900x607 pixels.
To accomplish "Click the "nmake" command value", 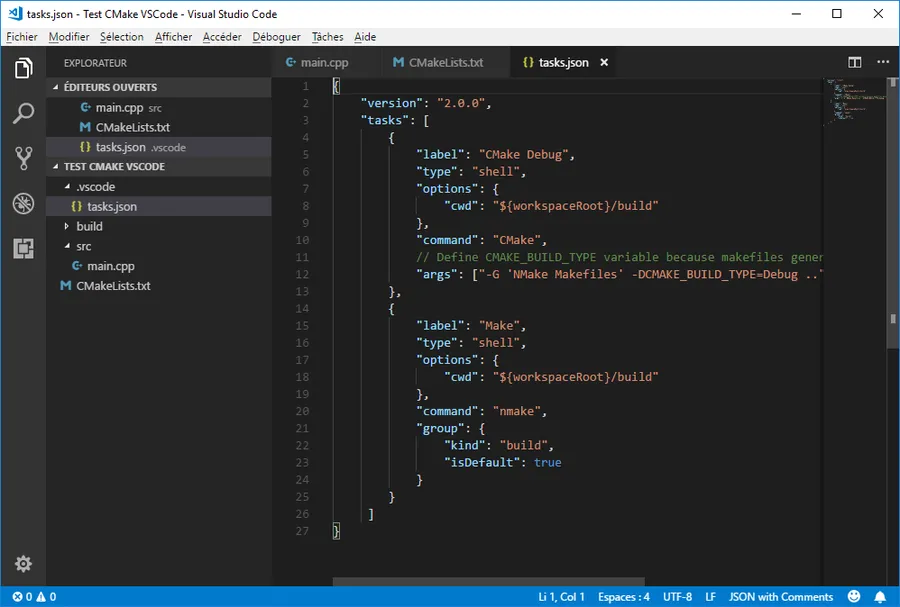I will point(517,411).
